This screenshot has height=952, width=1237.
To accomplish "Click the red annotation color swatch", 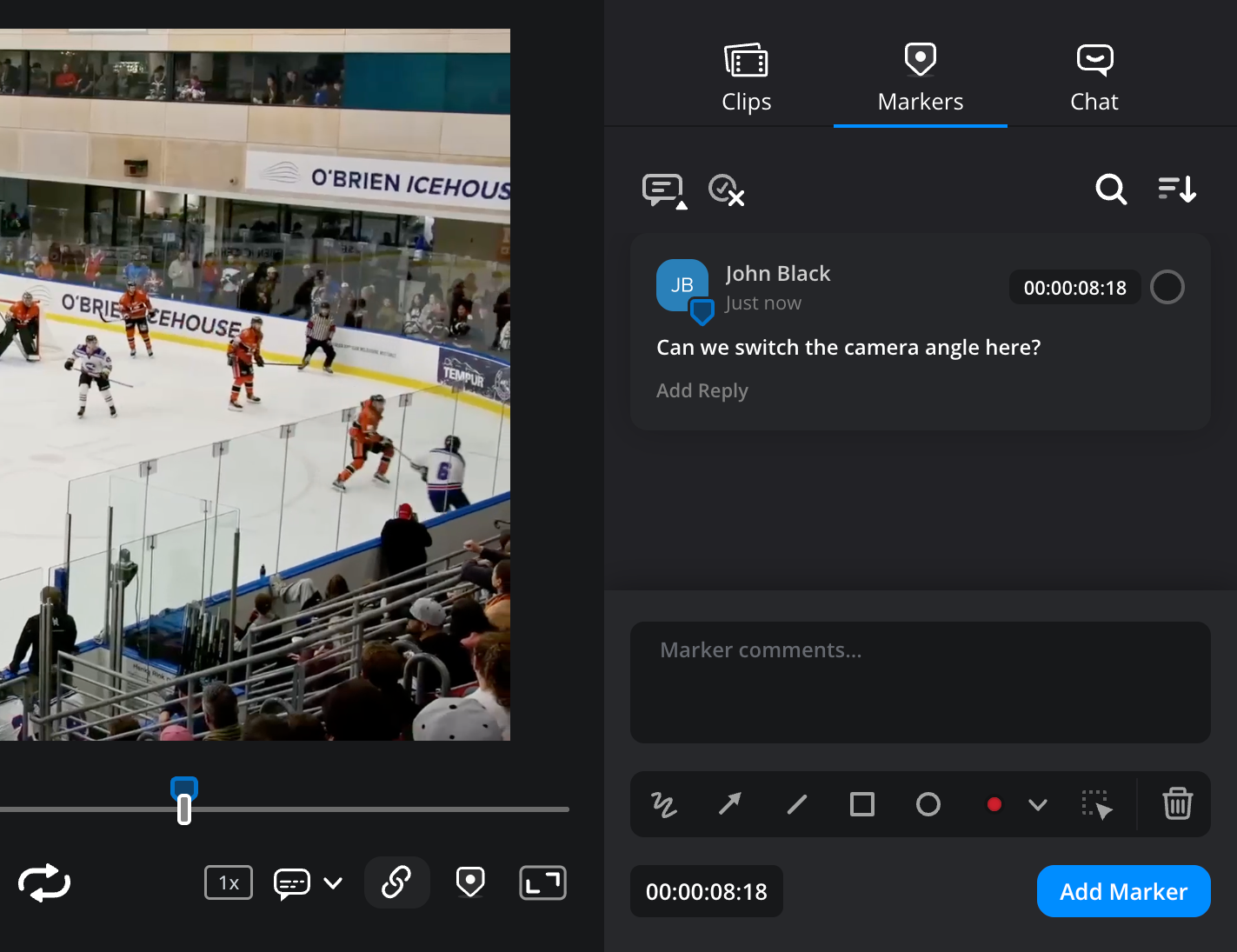I will click(994, 804).
